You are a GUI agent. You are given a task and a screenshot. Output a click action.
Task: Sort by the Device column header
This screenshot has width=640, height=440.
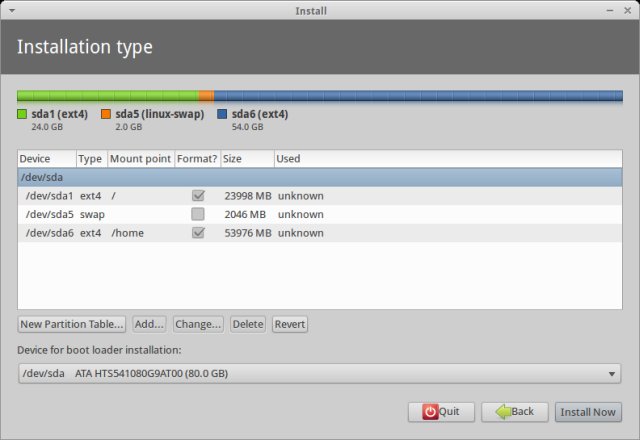point(47,159)
